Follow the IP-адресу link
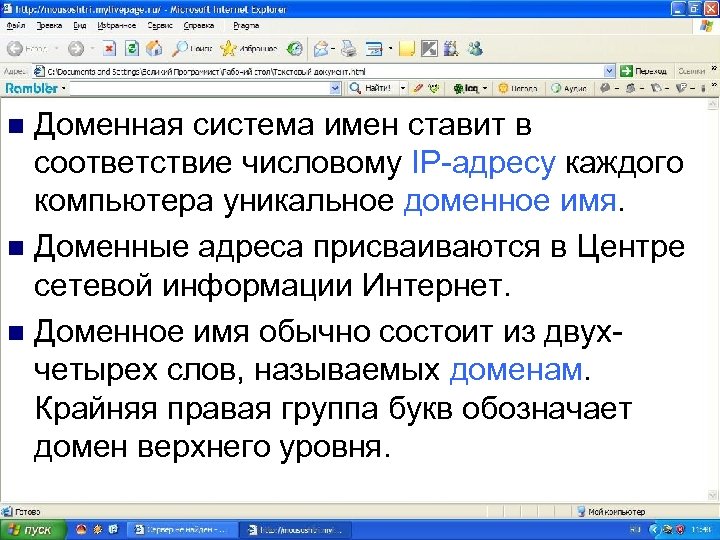Viewport: 720px width, 540px height. 482,162
